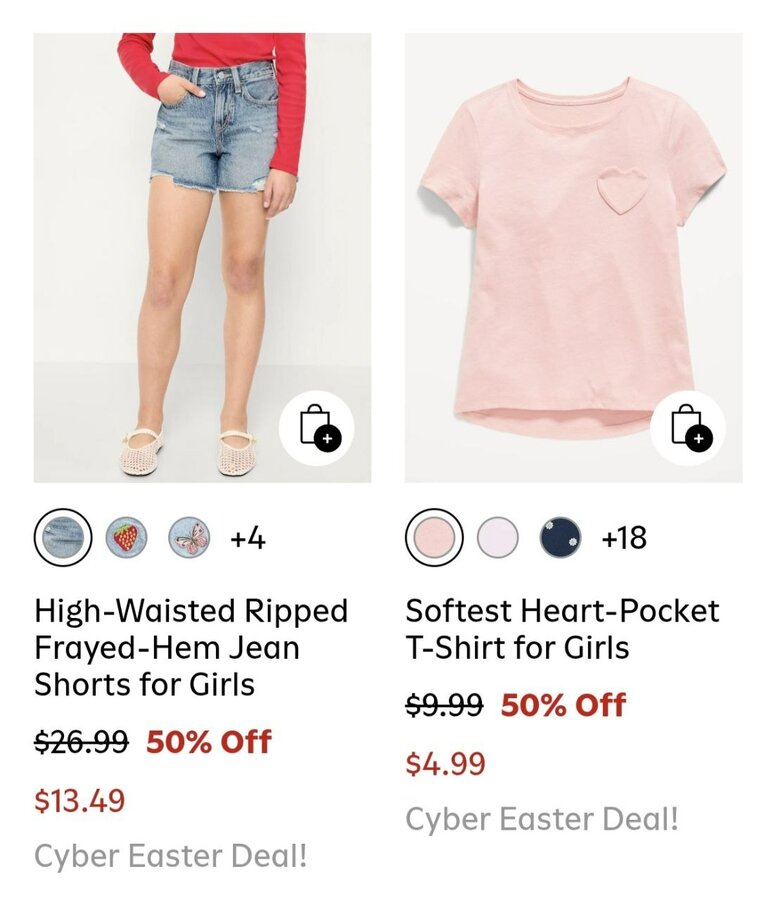Pick the navy daisy print swatch
The image size is (776, 900).
(560, 538)
